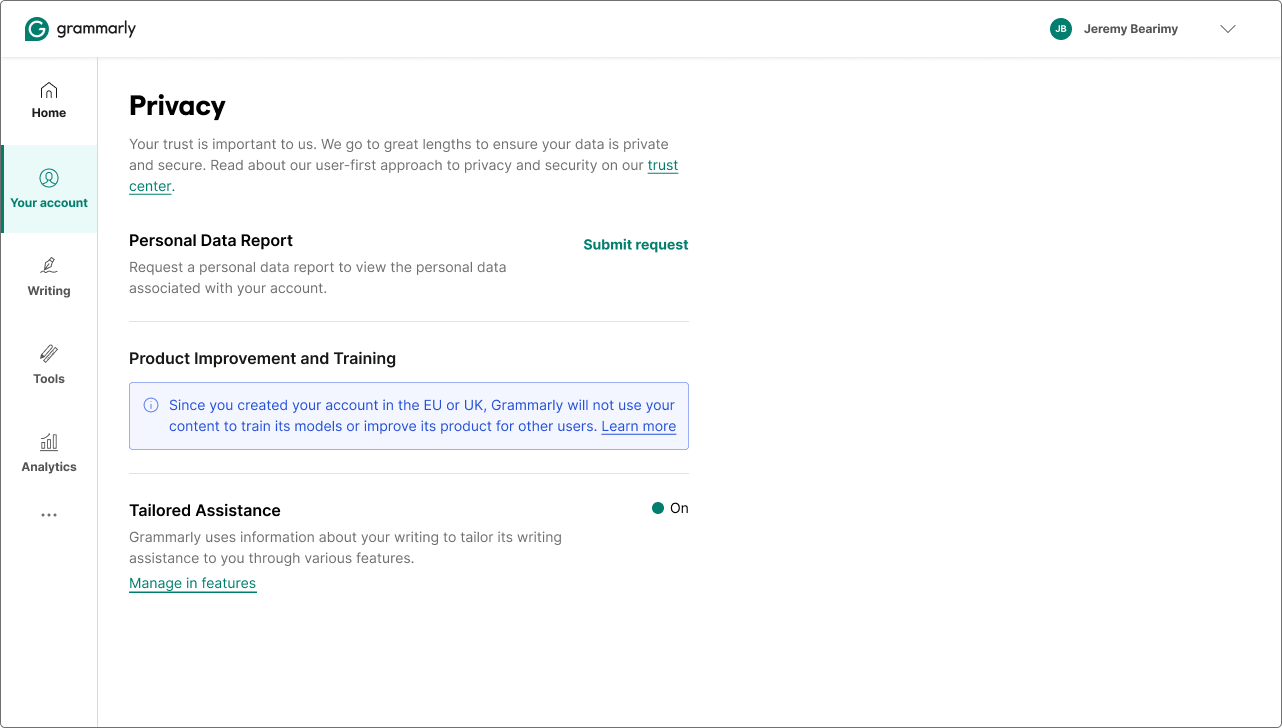Click the Tools icon in the sidebar
Image resolution: width=1282 pixels, height=728 pixels.
click(48, 354)
